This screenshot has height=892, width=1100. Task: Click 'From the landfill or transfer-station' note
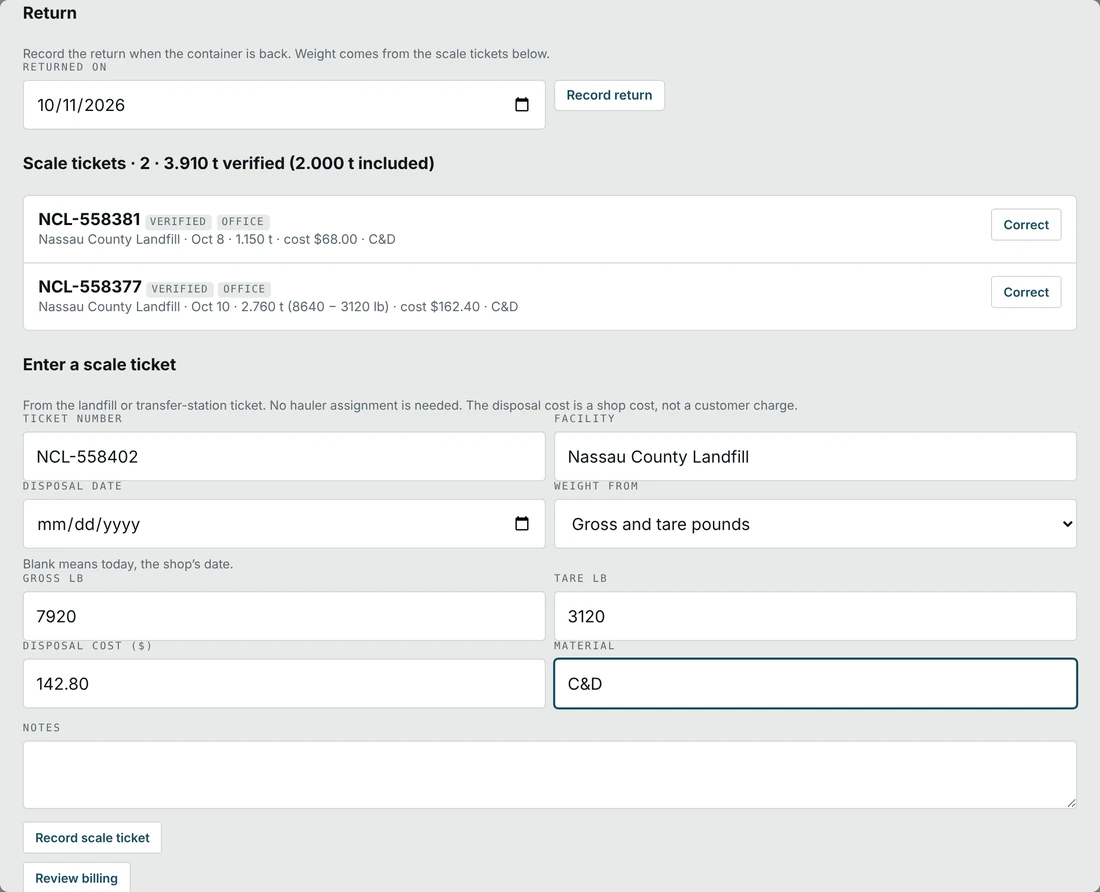pos(410,405)
